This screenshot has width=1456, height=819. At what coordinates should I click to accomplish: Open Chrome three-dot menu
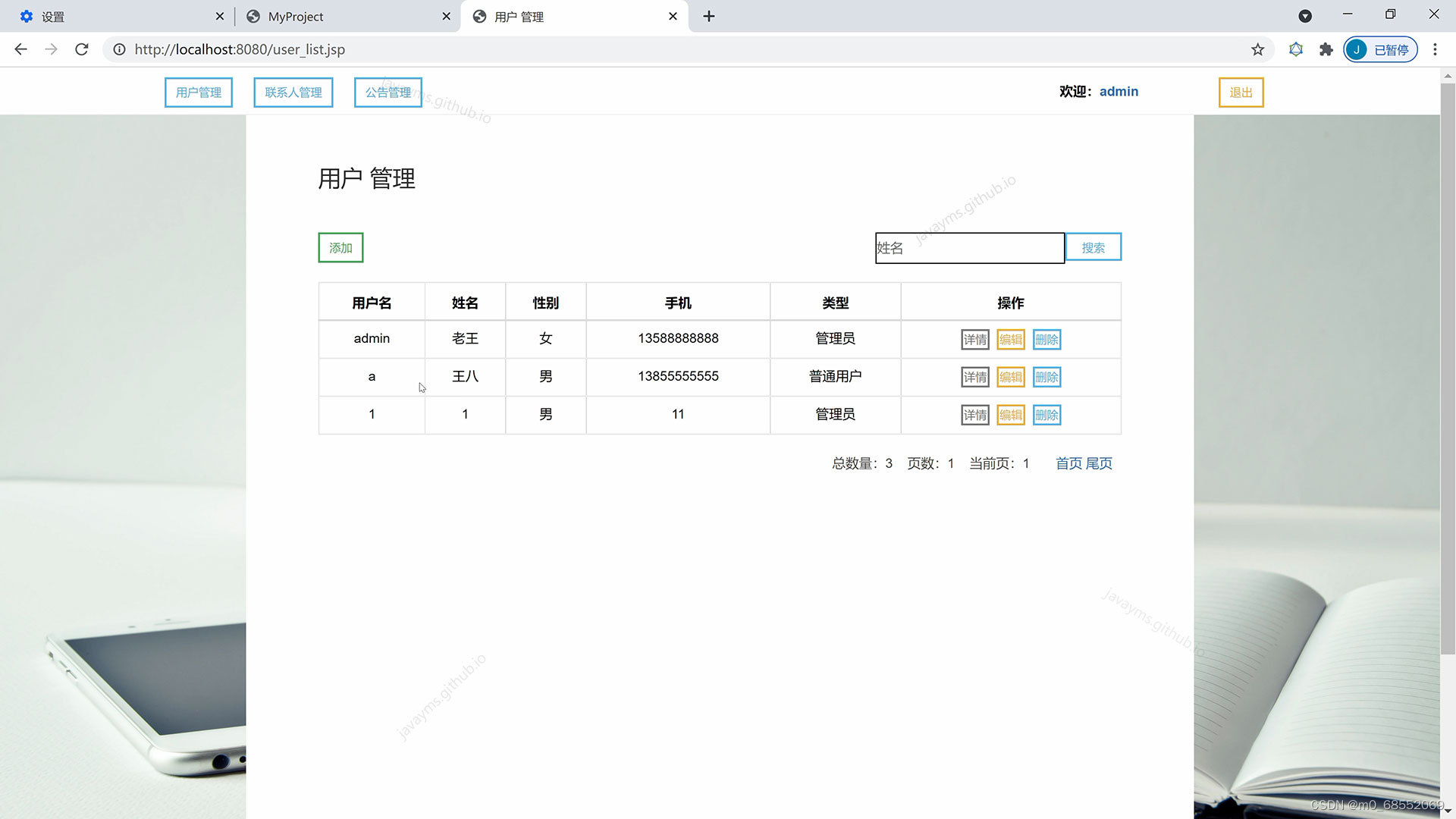pos(1435,49)
